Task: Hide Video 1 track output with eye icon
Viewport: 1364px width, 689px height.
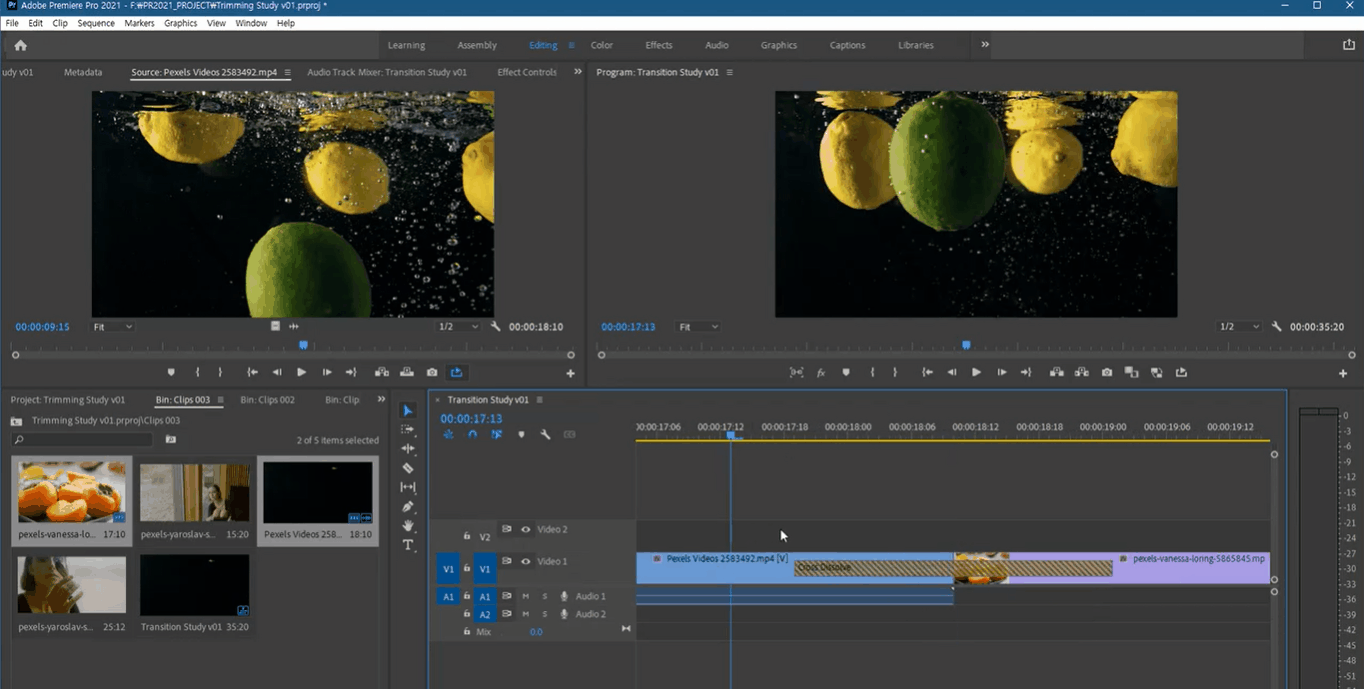Action: (525, 561)
